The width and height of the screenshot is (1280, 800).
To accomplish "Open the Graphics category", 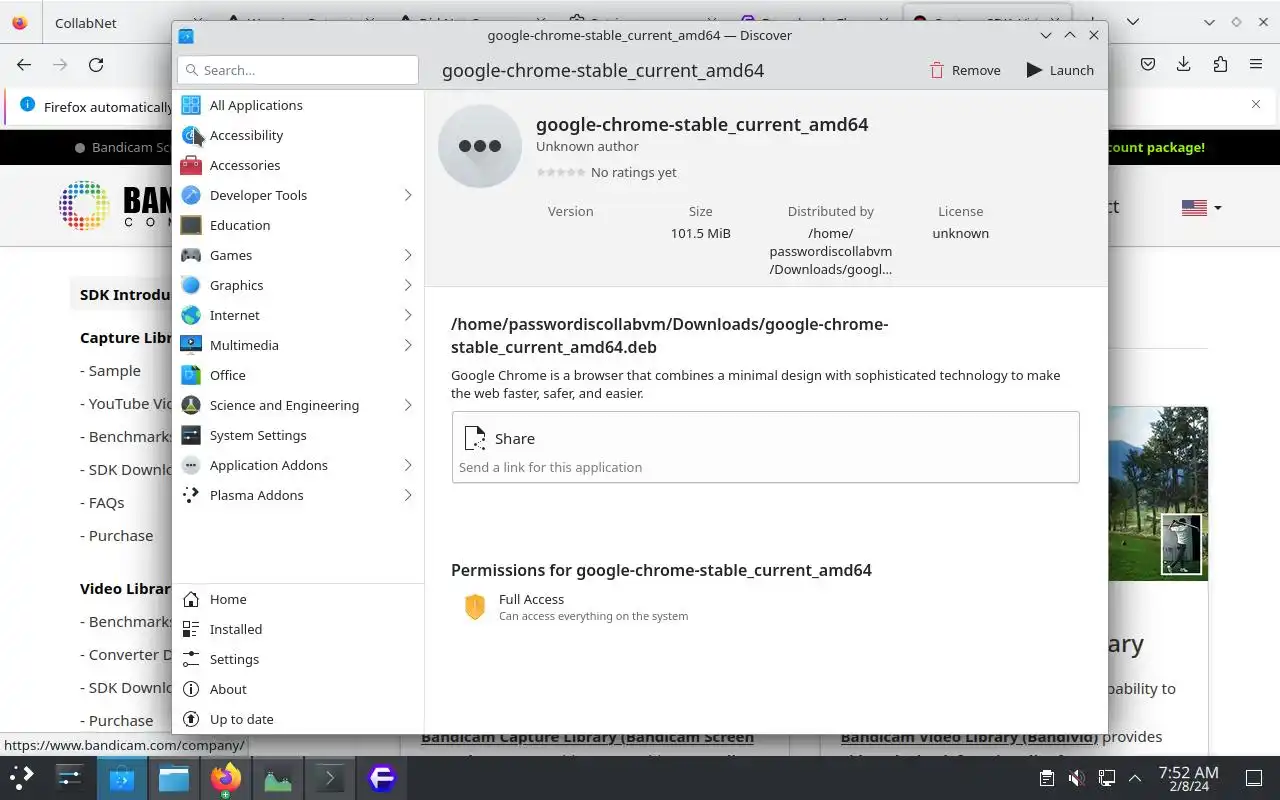I will (298, 285).
